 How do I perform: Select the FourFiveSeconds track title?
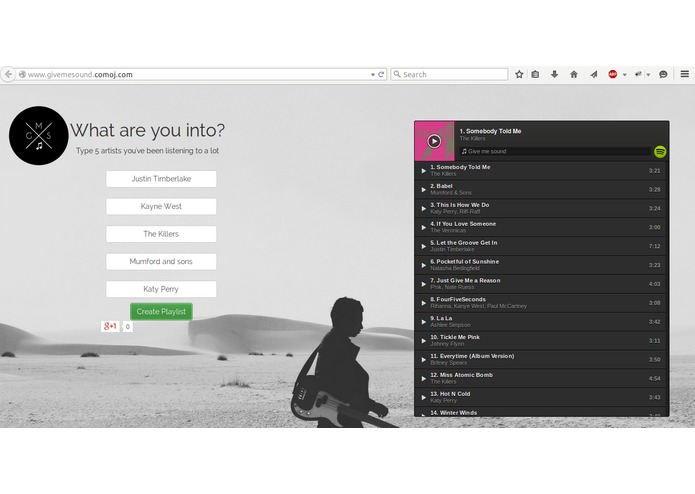[x=458, y=300]
